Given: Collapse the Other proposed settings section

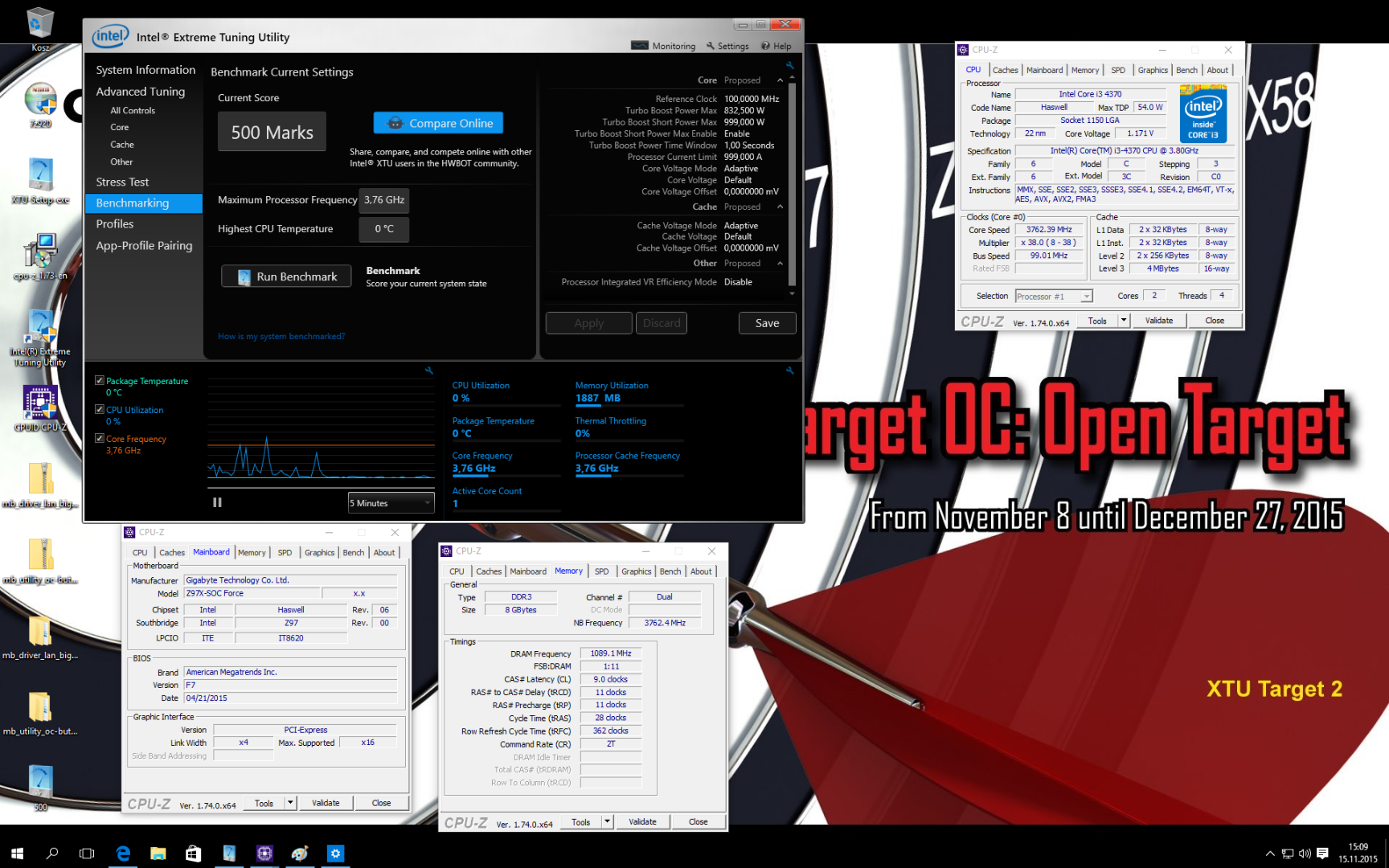Looking at the screenshot, I should click(x=780, y=264).
